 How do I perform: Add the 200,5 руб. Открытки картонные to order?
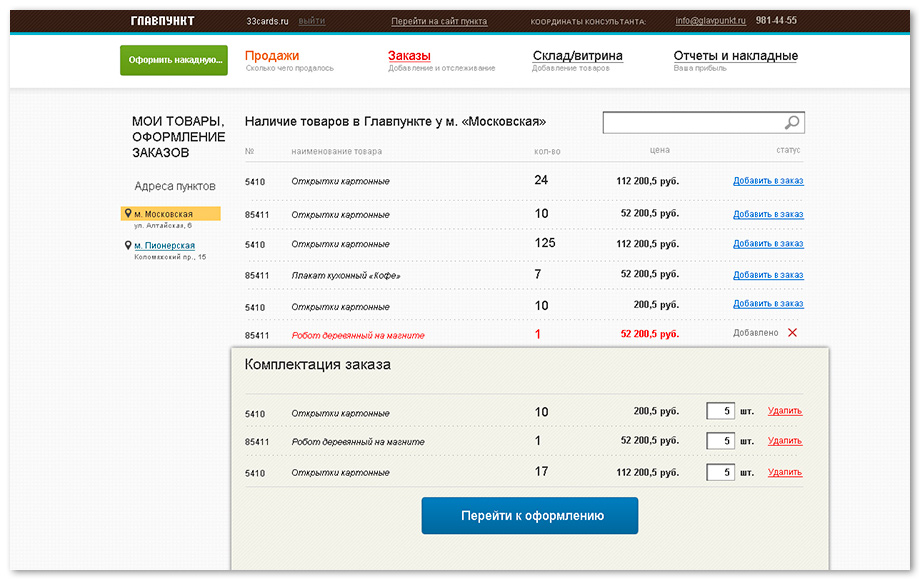768,303
